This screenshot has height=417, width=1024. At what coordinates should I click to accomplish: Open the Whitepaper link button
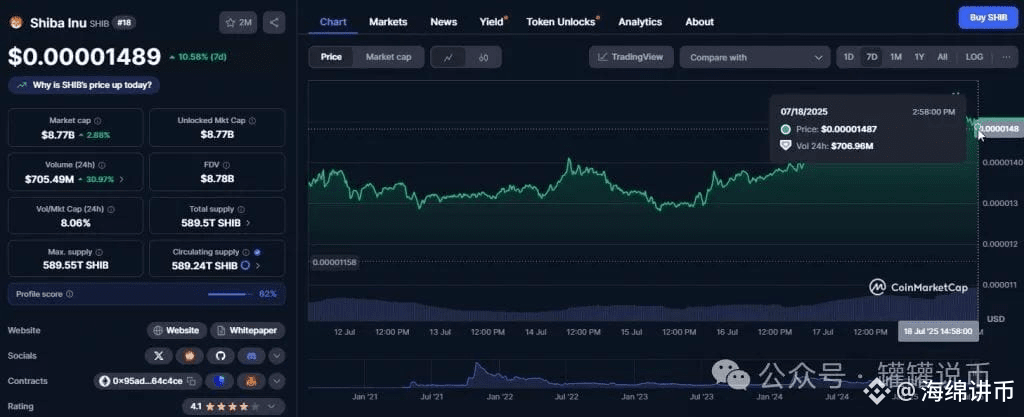(x=248, y=330)
